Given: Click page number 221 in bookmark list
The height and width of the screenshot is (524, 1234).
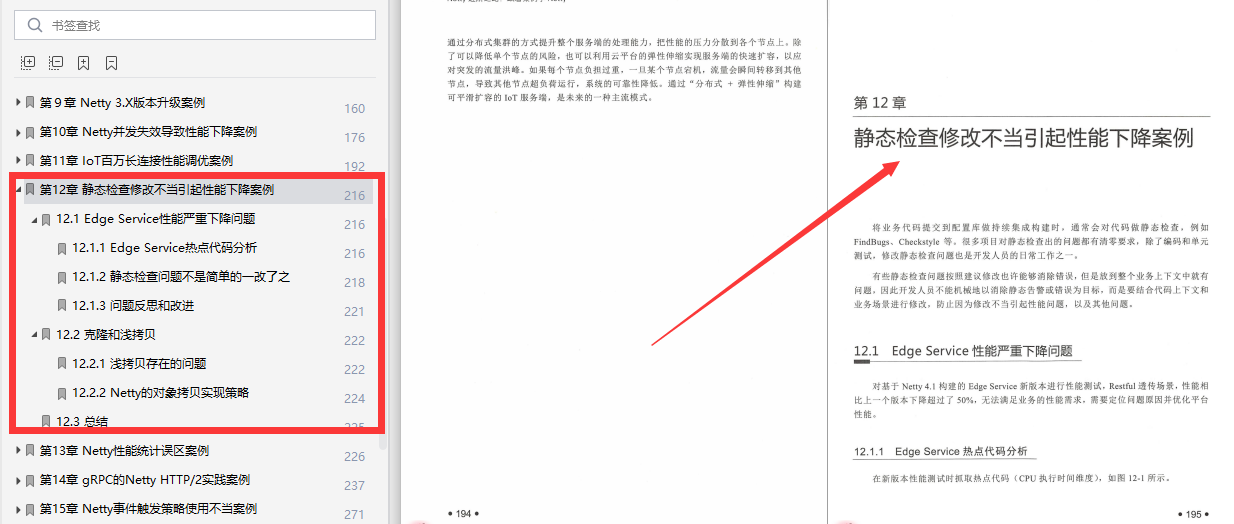Looking at the screenshot, I should tap(355, 312).
